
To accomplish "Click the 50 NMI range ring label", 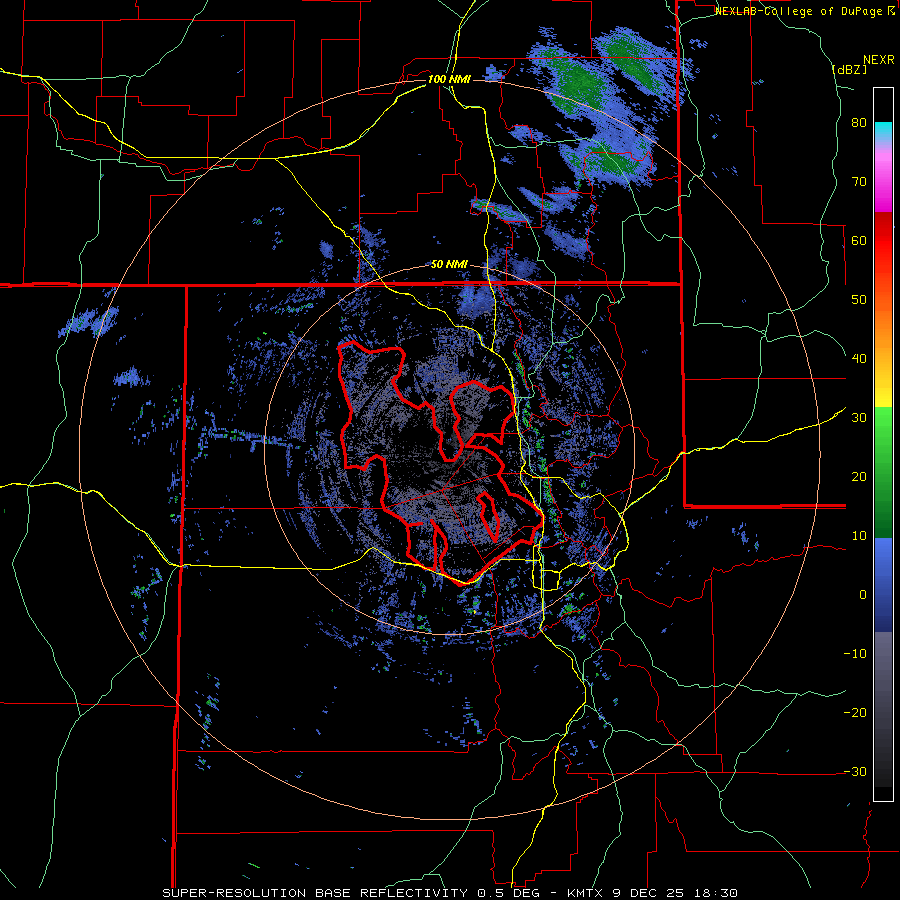I will 449,265.
